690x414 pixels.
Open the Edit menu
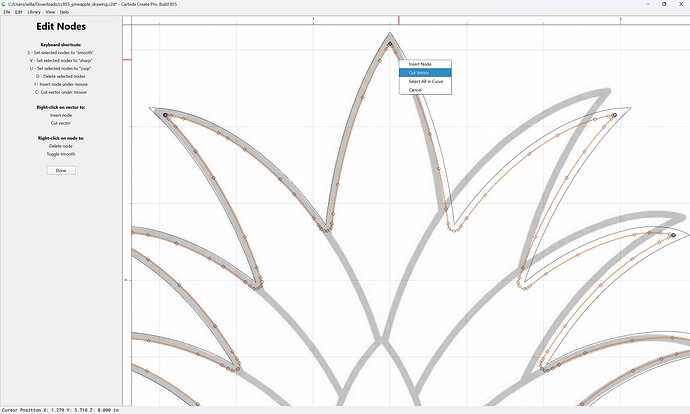pos(18,12)
